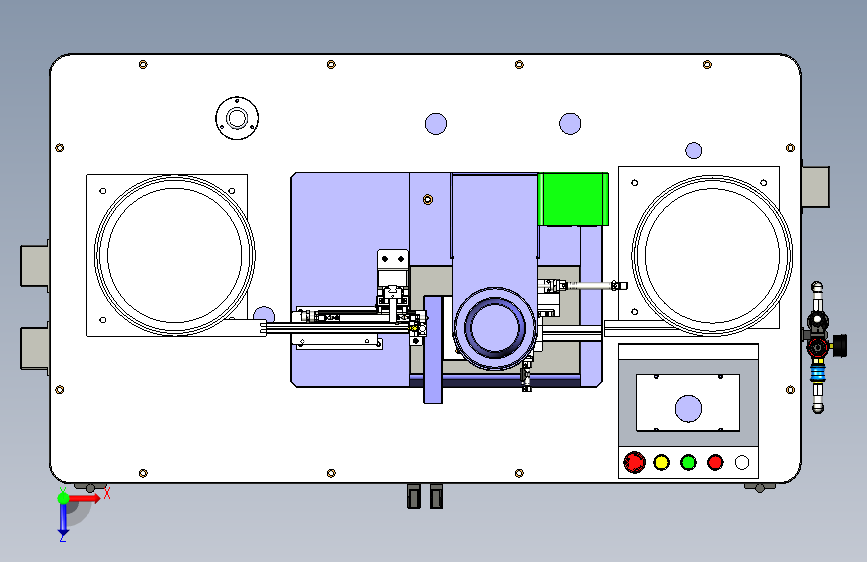Pick the black knob of the air regulator
The height and width of the screenshot is (562, 867).
coord(840,346)
